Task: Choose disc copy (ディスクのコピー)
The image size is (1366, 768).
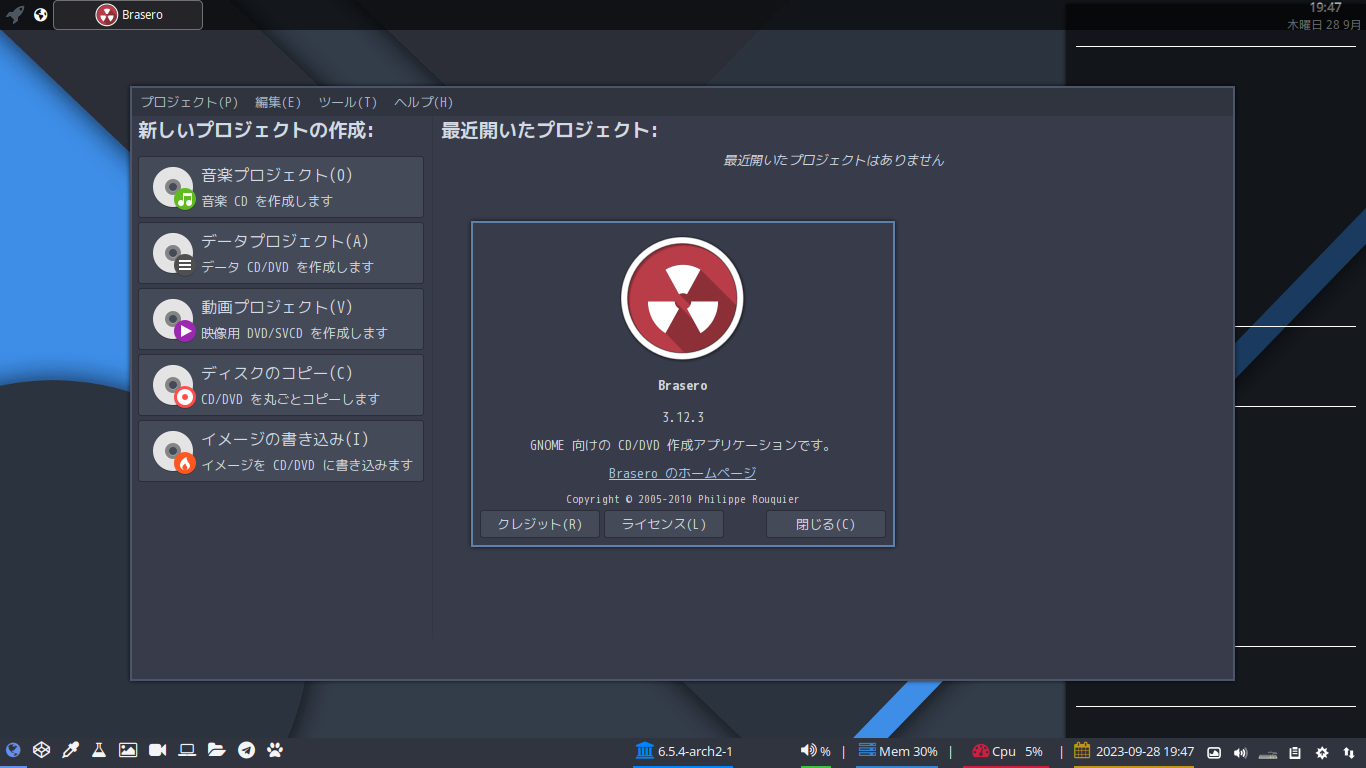Action: coord(281,385)
